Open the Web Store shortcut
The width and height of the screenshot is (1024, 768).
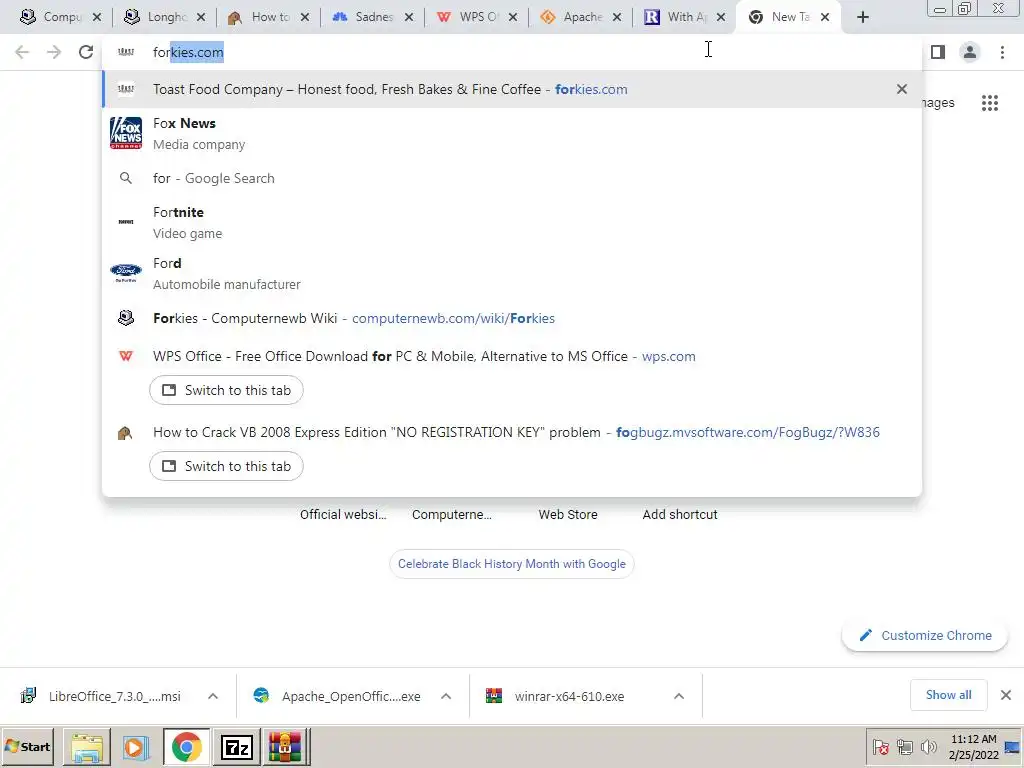[568, 515]
